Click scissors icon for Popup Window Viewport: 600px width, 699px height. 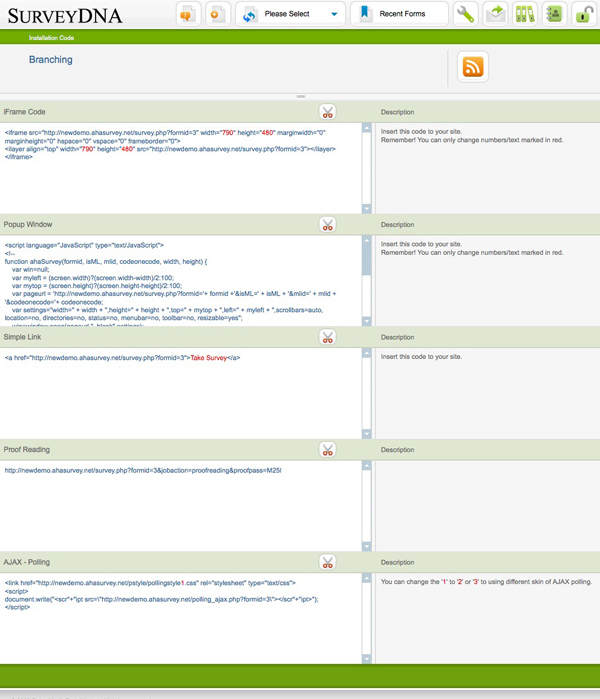[x=327, y=224]
